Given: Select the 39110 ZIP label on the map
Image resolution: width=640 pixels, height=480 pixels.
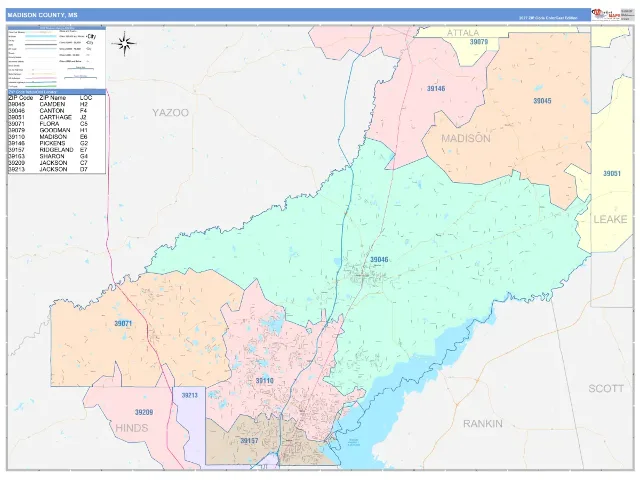Looking at the screenshot, I should (264, 380).
